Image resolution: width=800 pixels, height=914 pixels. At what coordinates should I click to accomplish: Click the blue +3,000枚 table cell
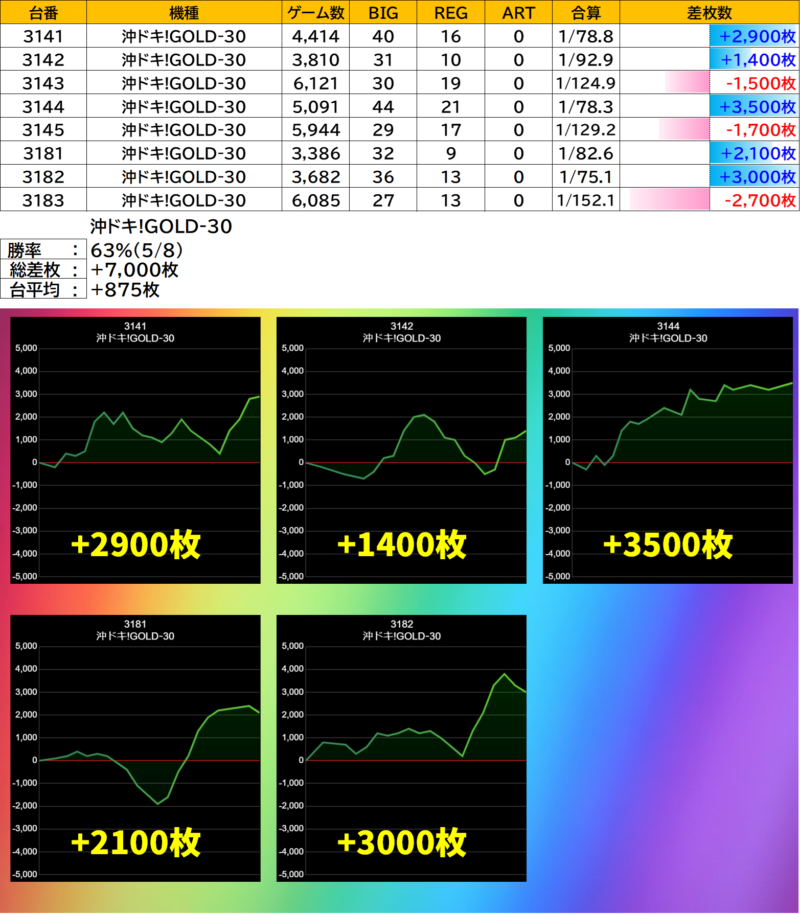[x=709, y=176]
